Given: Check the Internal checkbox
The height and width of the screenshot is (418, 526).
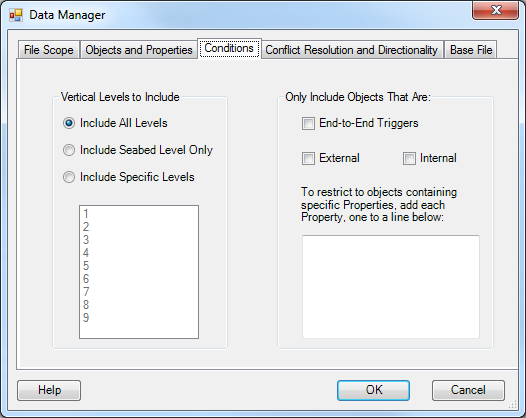Looking at the screenshot, I should 409,158.
